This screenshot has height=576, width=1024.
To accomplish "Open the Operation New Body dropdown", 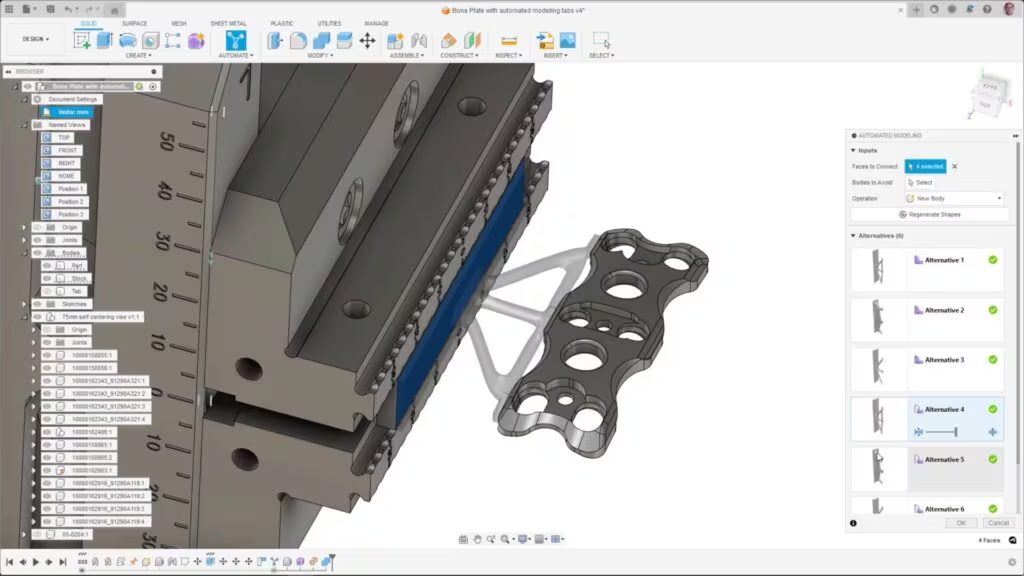I will tap(950, 198).
